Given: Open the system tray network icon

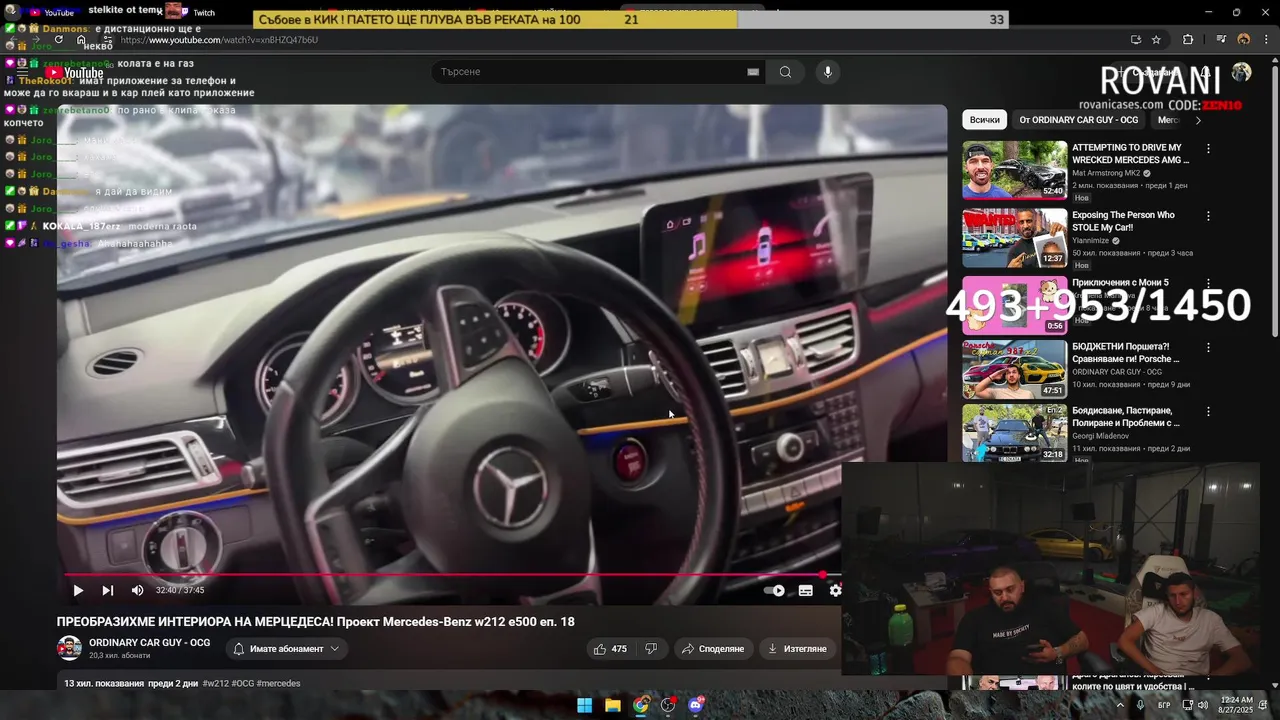Looking at the screenshot, I should point(1187,705).
